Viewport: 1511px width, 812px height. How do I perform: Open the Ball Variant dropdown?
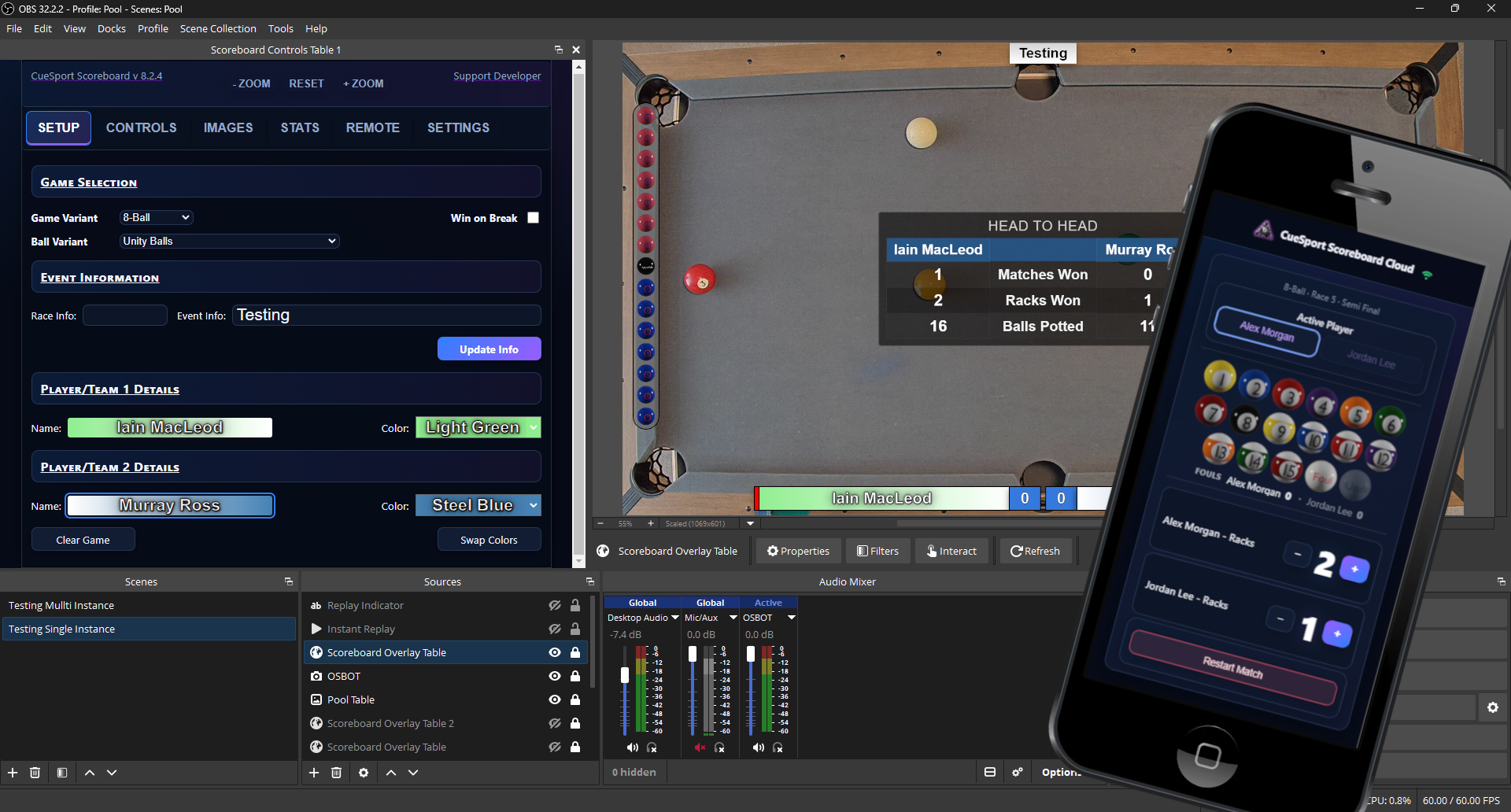click(x=230, y=241)
